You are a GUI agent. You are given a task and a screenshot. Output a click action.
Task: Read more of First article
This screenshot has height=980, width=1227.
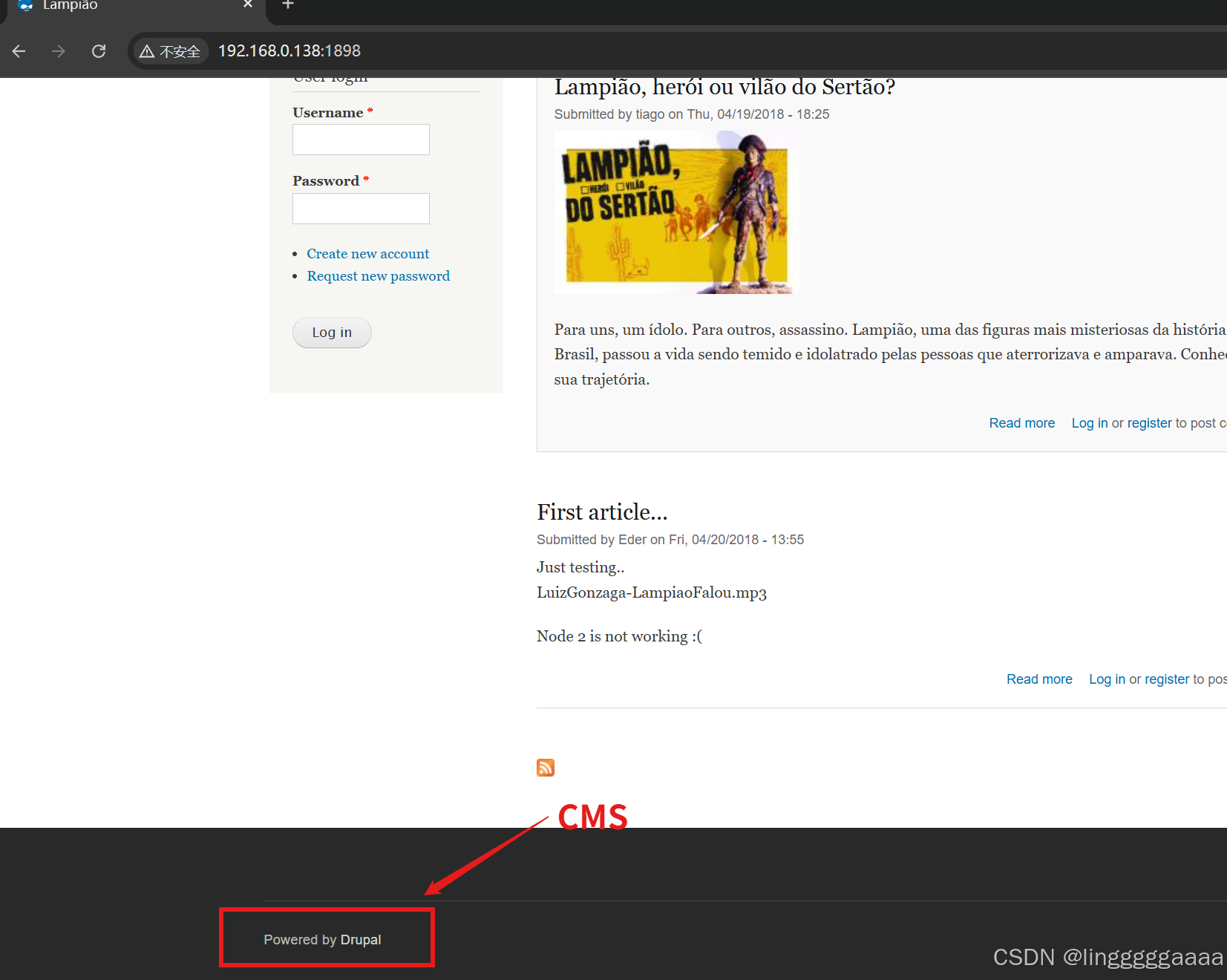1039,679
